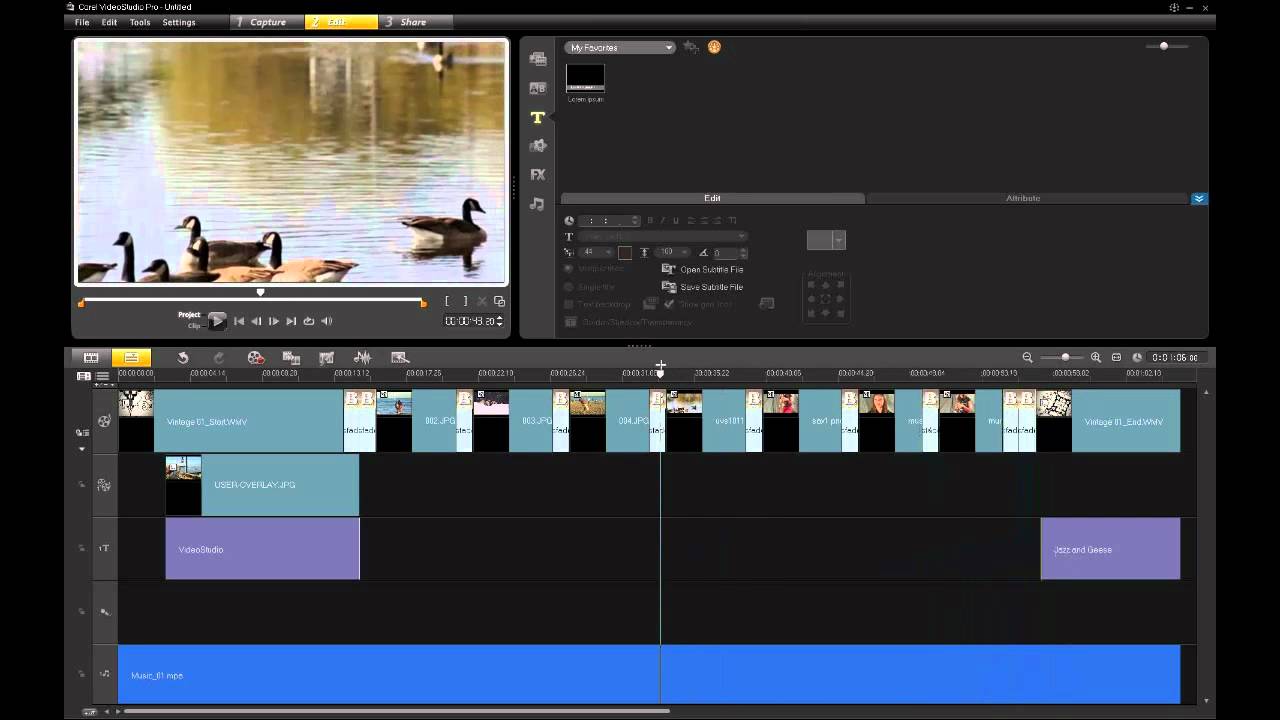Screen dimensions: 1280x720
Task: Open the Graphic library icon
Action: click(x=538, y=146)
